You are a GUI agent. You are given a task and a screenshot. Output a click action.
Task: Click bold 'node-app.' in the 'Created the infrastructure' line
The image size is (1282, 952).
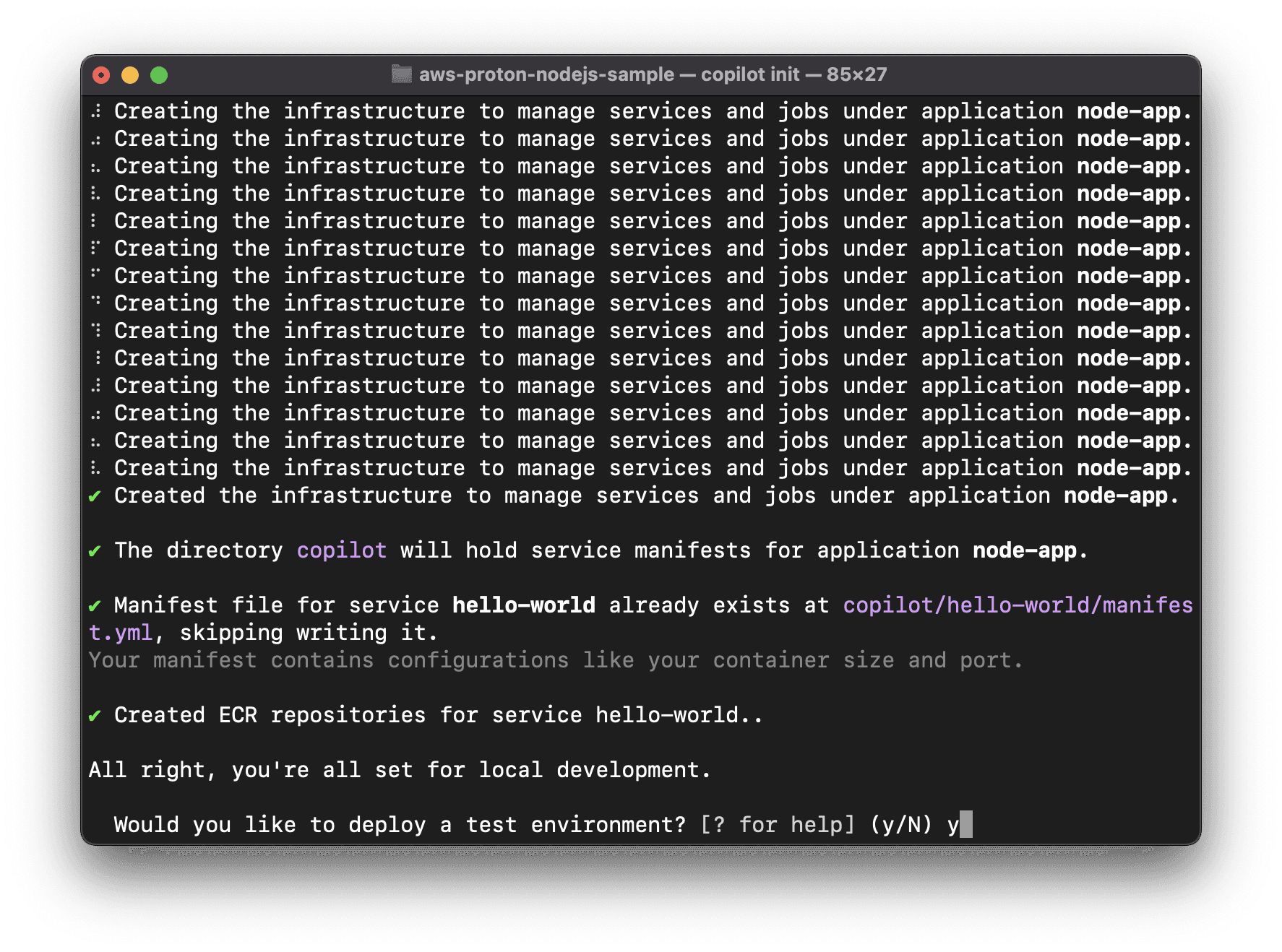pyautogui.click(x=1121, y=495)
